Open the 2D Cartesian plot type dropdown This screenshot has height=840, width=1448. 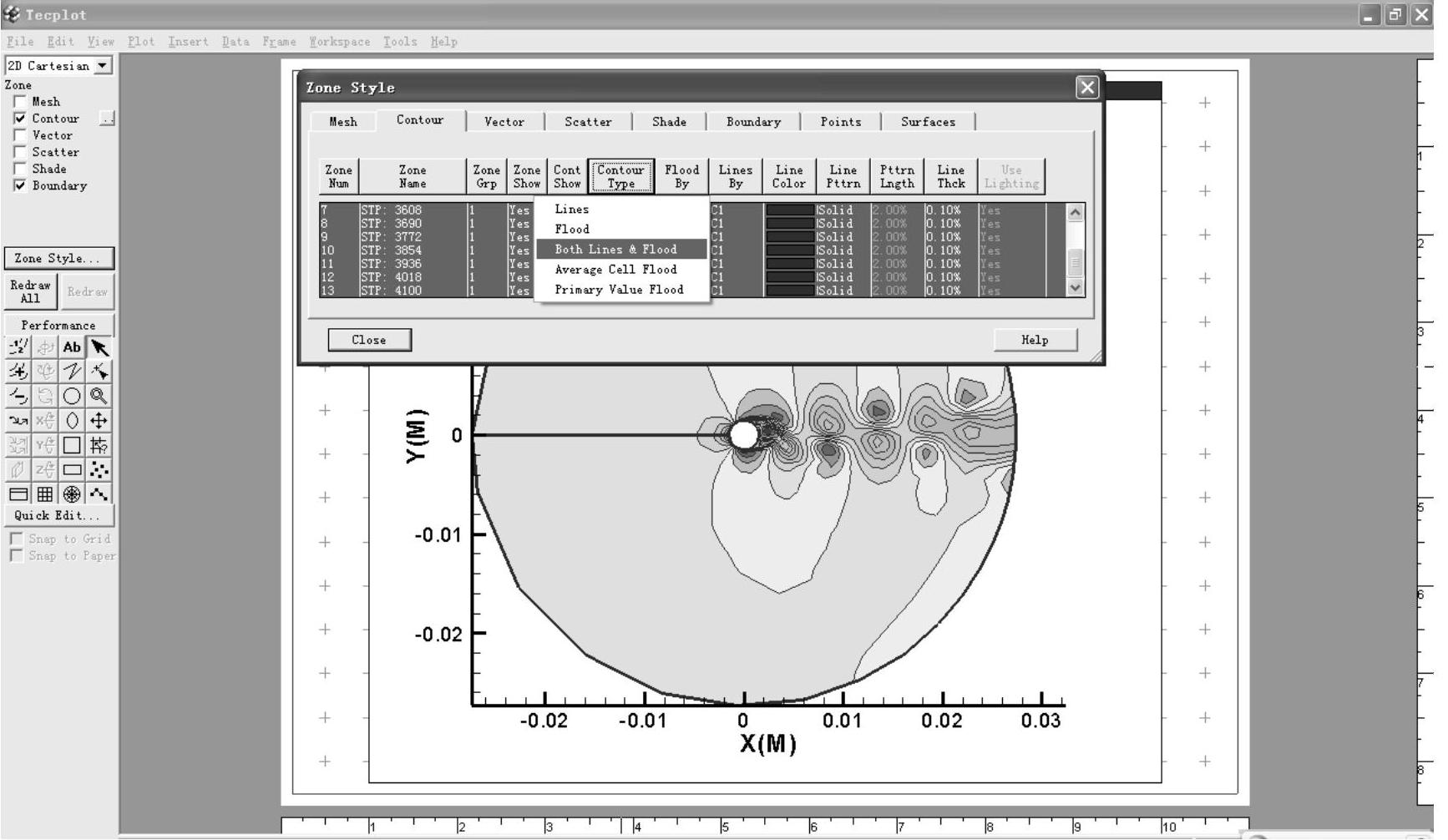tap(58, 66)
